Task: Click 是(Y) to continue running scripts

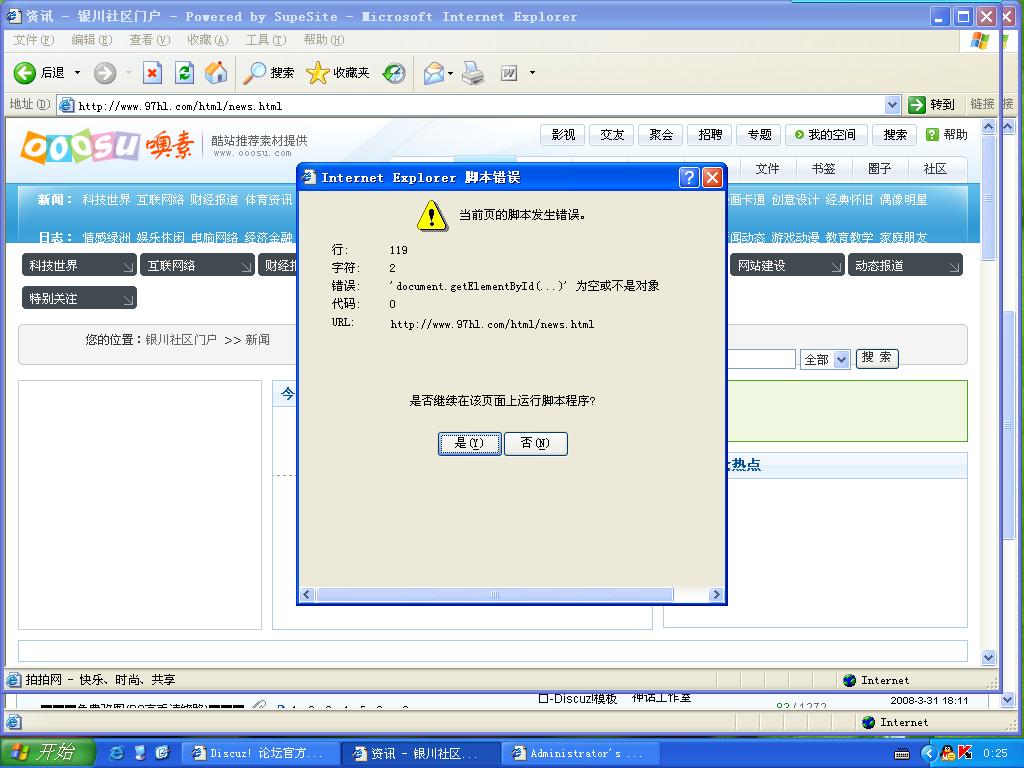Action: [x=470, y=443]
